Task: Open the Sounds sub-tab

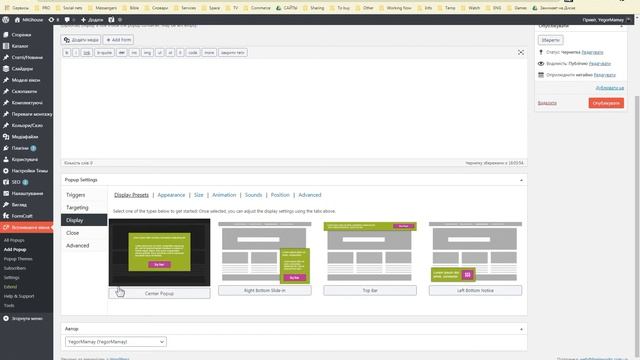Action: (253, 195)
